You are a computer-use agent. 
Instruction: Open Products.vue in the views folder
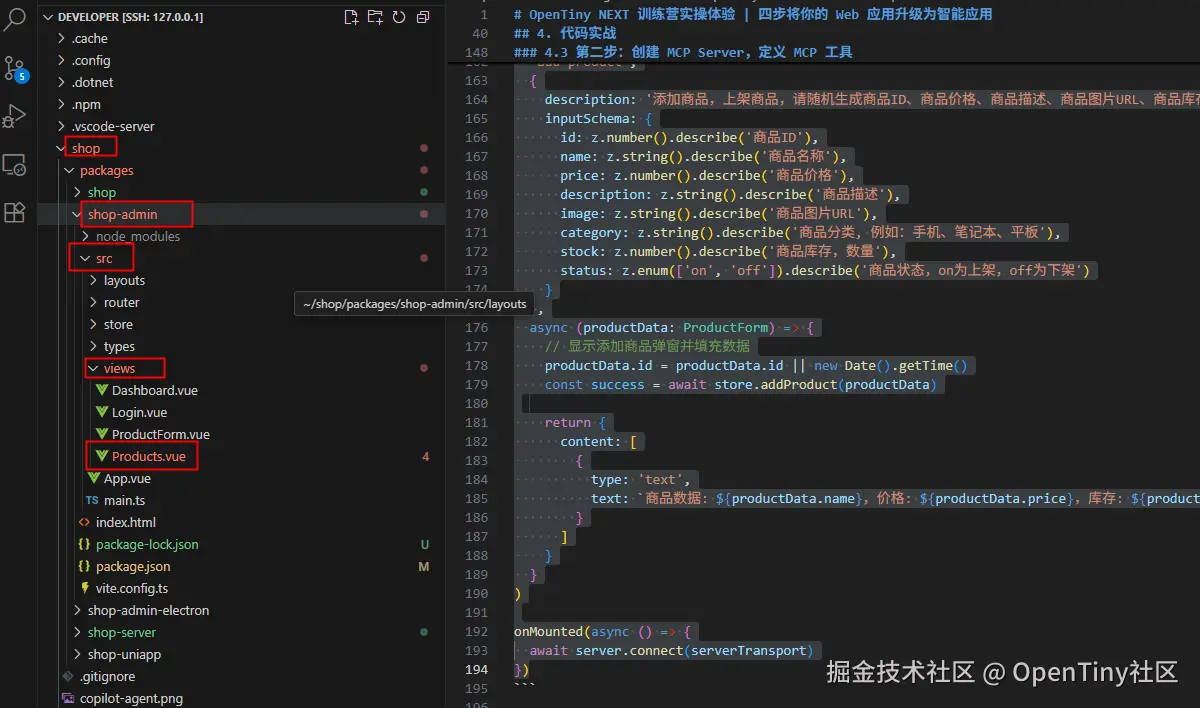(149, 456)
